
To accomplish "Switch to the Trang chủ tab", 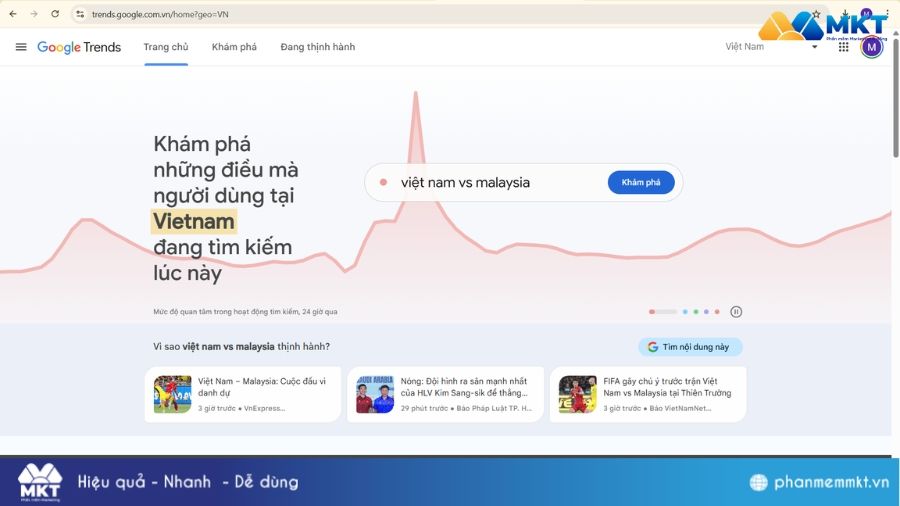I will coord(166,47).
